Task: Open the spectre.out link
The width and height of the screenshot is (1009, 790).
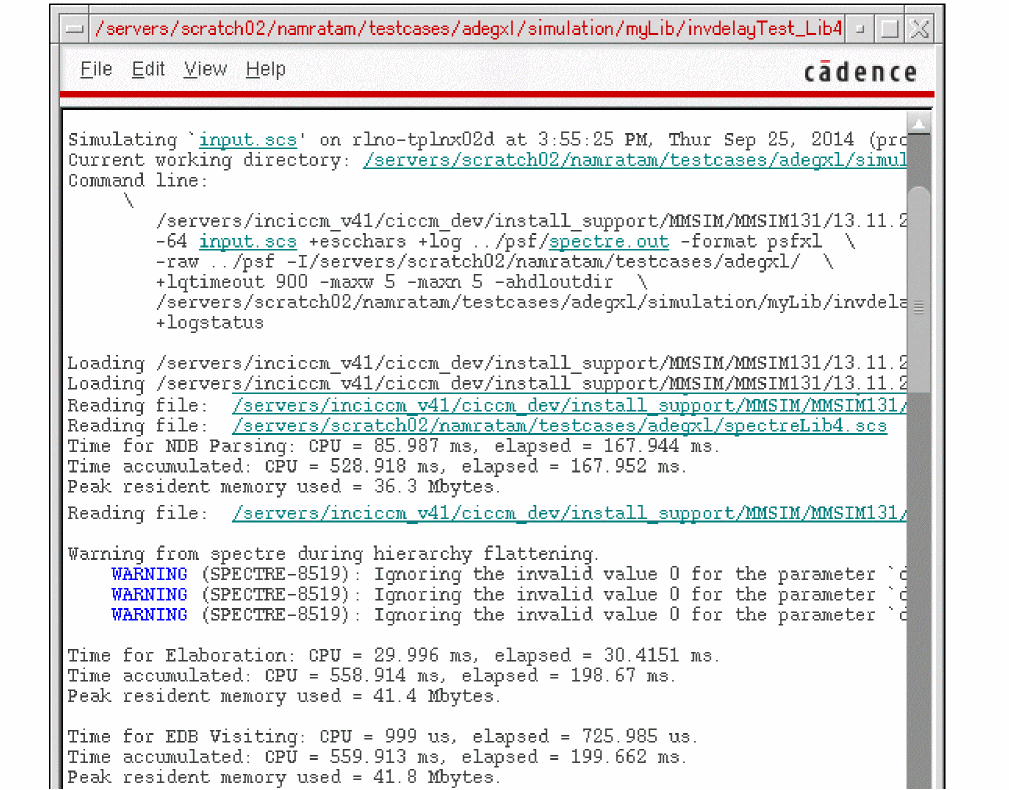Action: (609, 241)
